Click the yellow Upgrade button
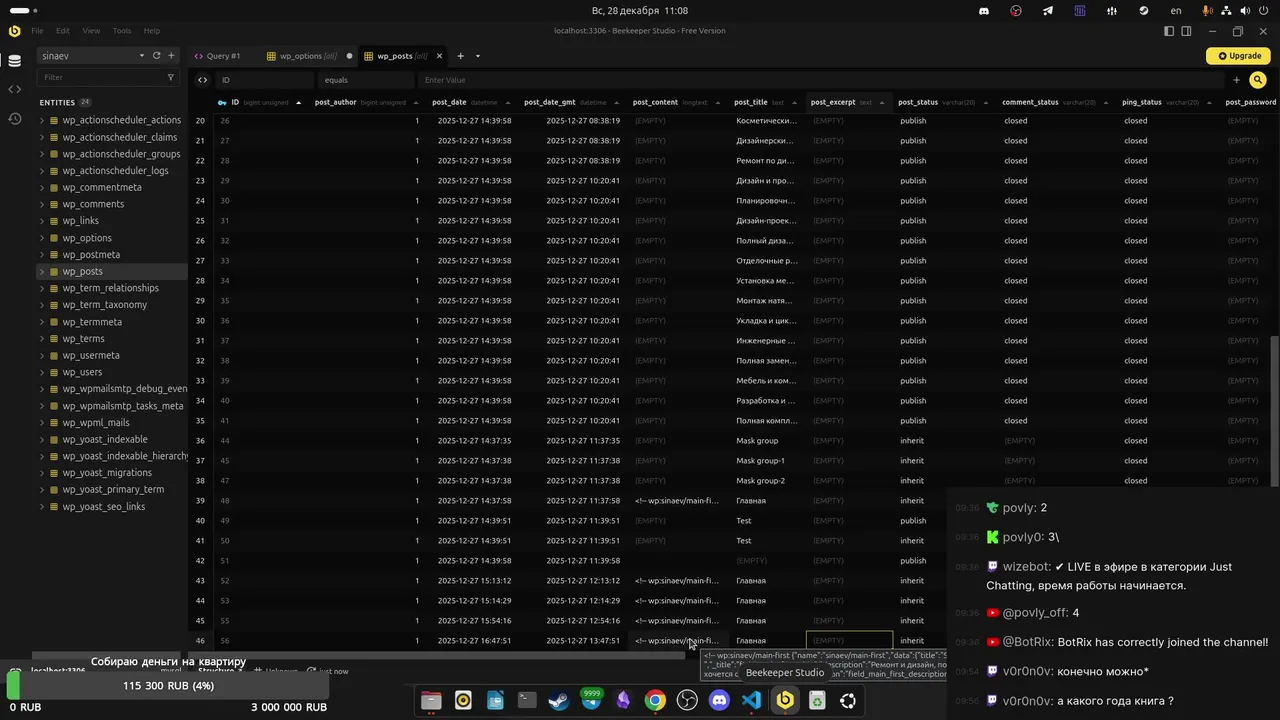Screen dimensions: 1280x720 [x=1238, y=56]
